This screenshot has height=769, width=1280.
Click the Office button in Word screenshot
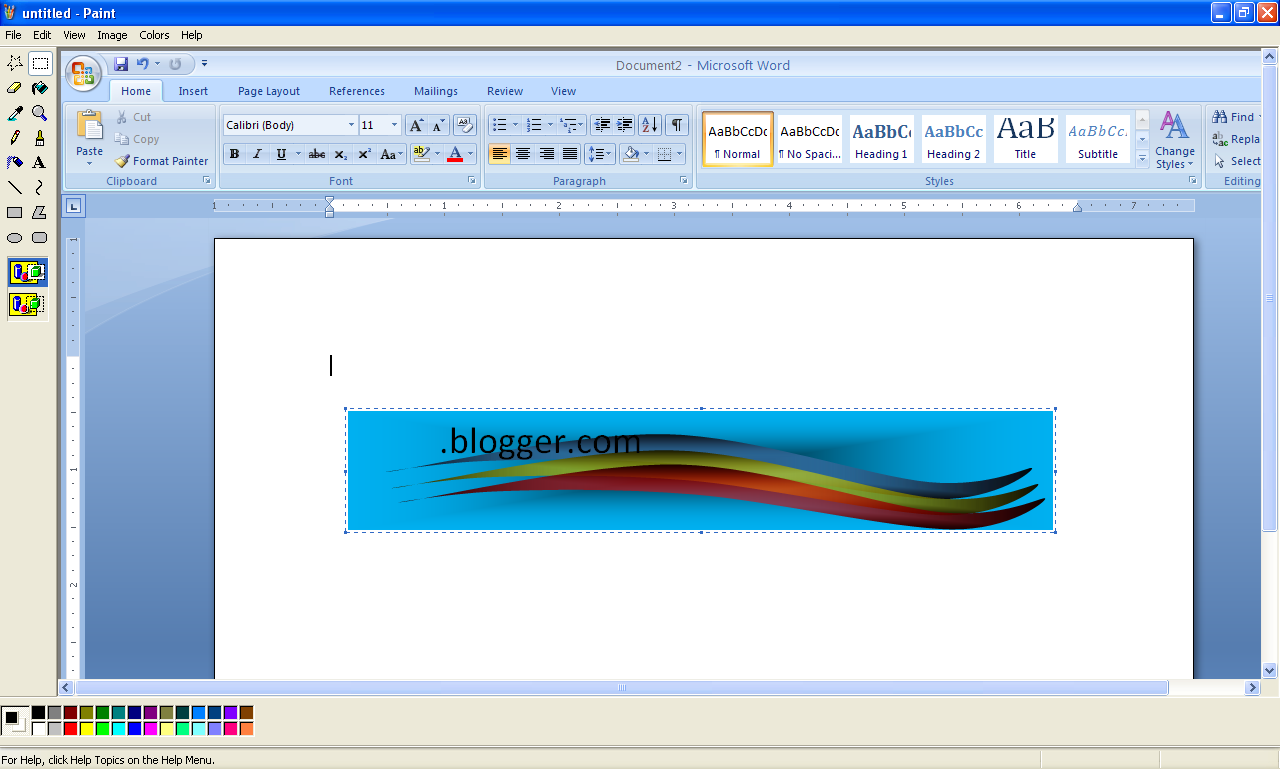[83, 73]
